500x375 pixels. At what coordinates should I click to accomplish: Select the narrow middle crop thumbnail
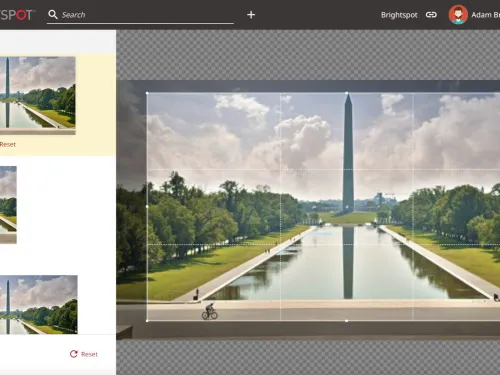[8, 205]
